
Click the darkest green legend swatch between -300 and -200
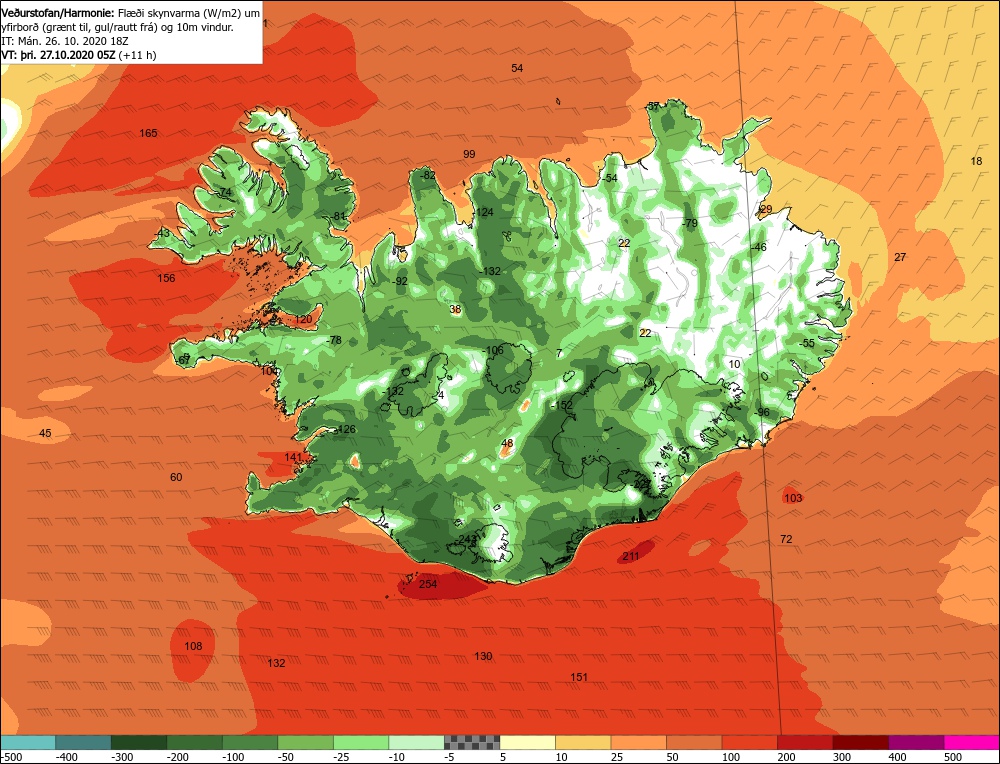[x=138, y=742]
